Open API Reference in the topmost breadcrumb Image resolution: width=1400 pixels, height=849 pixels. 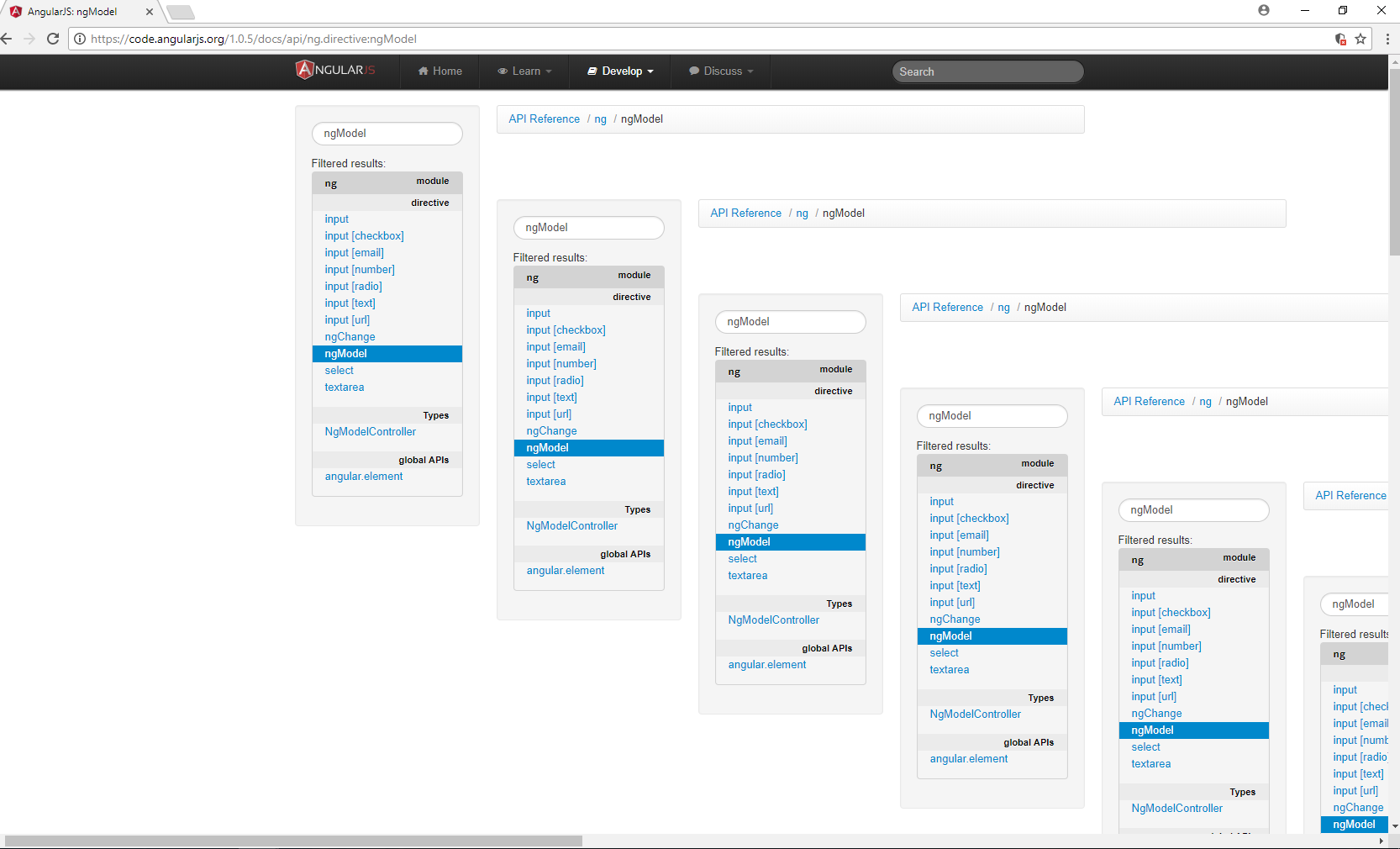(545, 119)
